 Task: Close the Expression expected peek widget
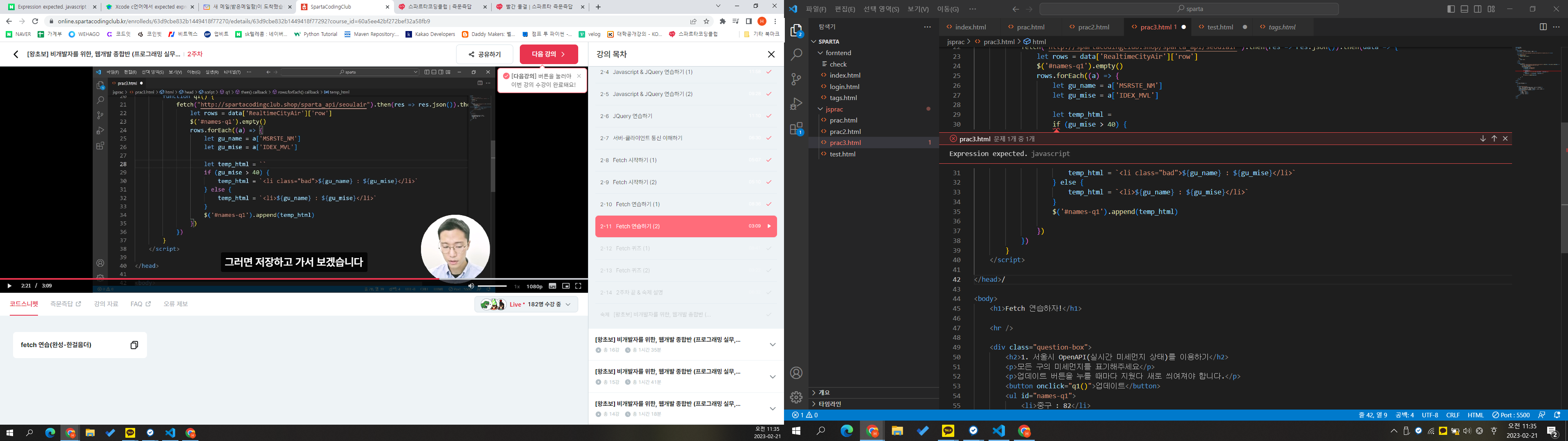point(1505,139)
